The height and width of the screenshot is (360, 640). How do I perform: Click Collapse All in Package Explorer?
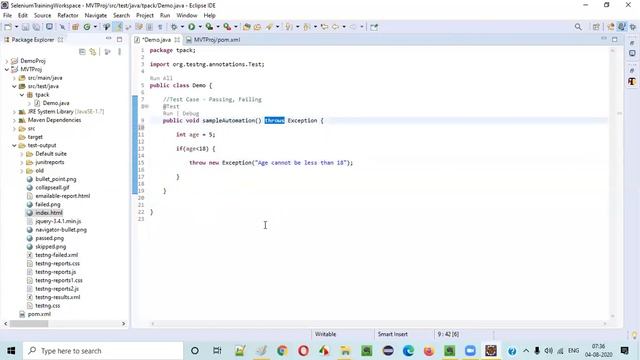82,52
